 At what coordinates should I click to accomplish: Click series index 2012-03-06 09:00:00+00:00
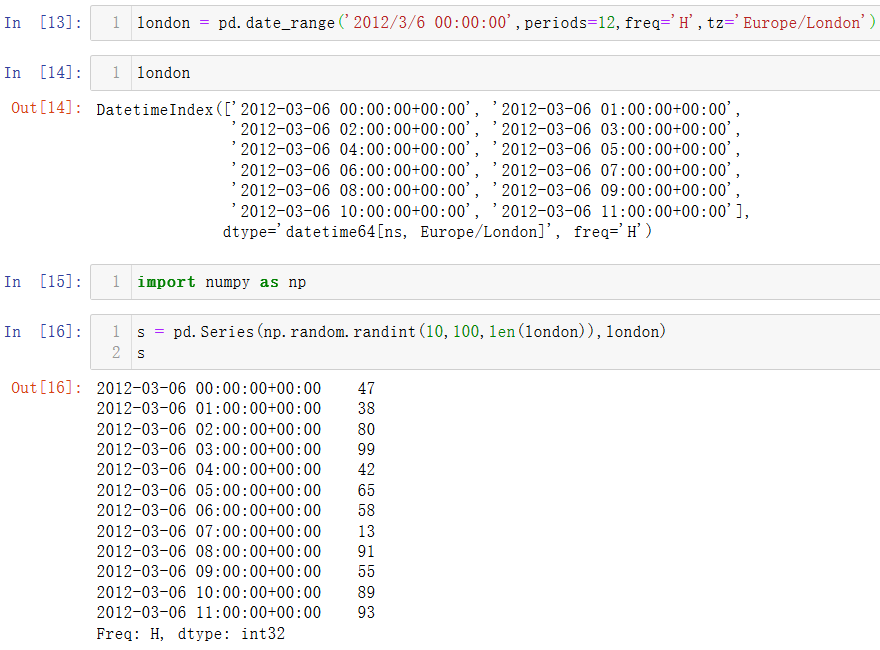click(x=209, y=571)
